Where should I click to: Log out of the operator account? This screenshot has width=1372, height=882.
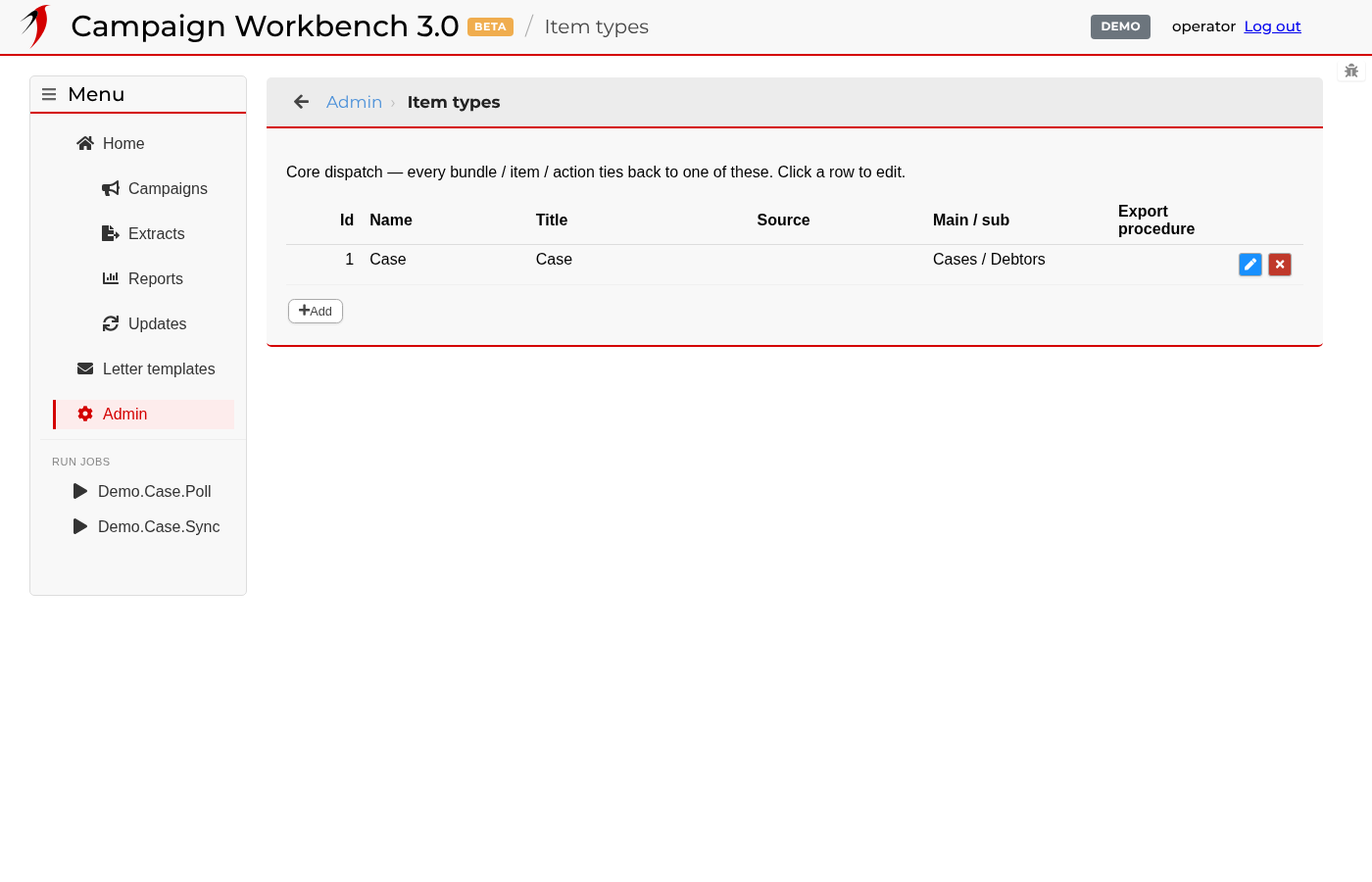[1272, 26]
